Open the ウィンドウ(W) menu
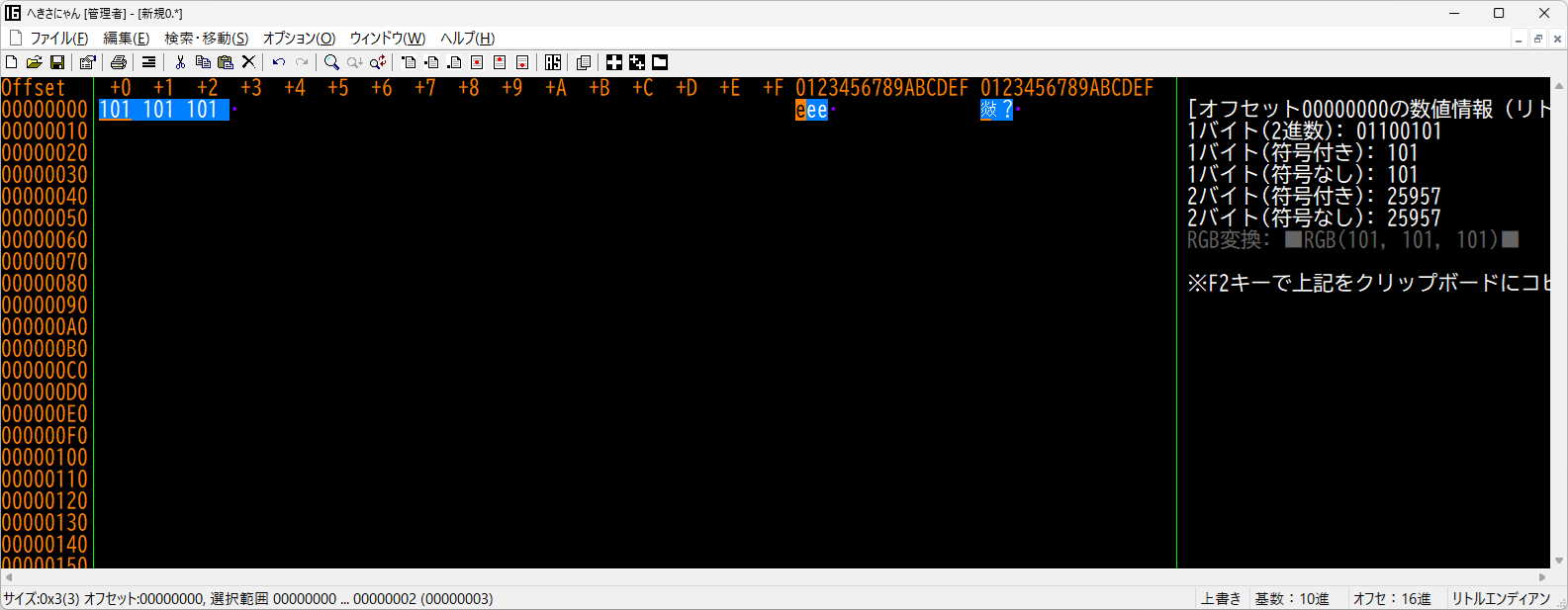Image resolution: width=1568 pixels, height=610 pixels. coord(388,39)
